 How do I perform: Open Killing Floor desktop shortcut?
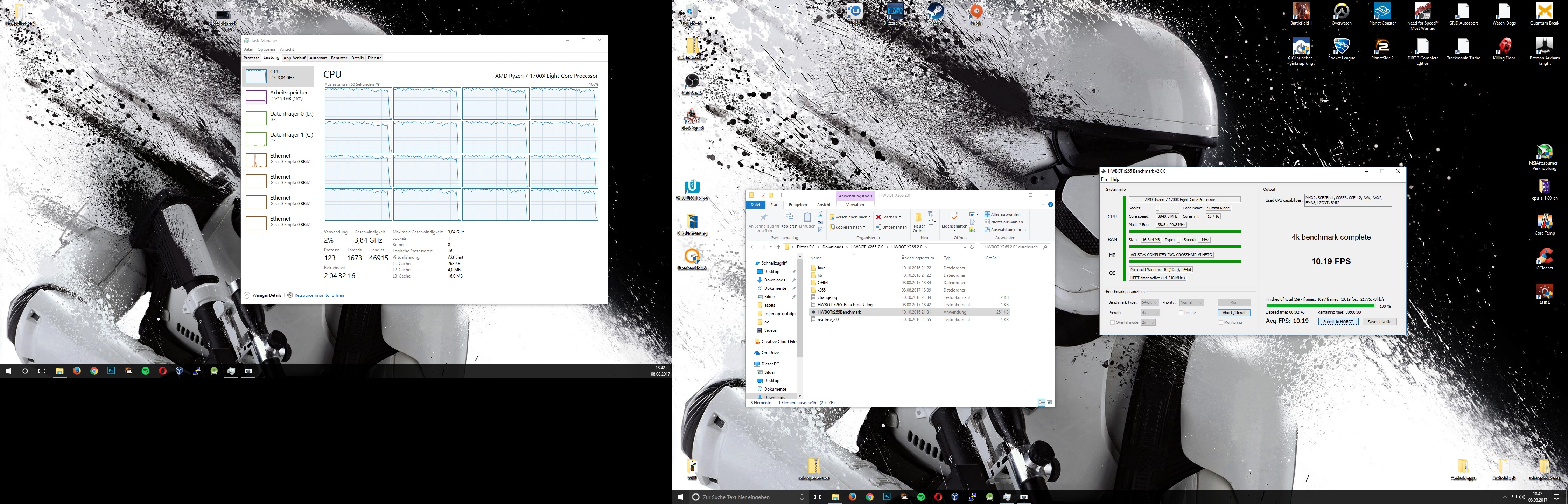tap(1504, 49)
